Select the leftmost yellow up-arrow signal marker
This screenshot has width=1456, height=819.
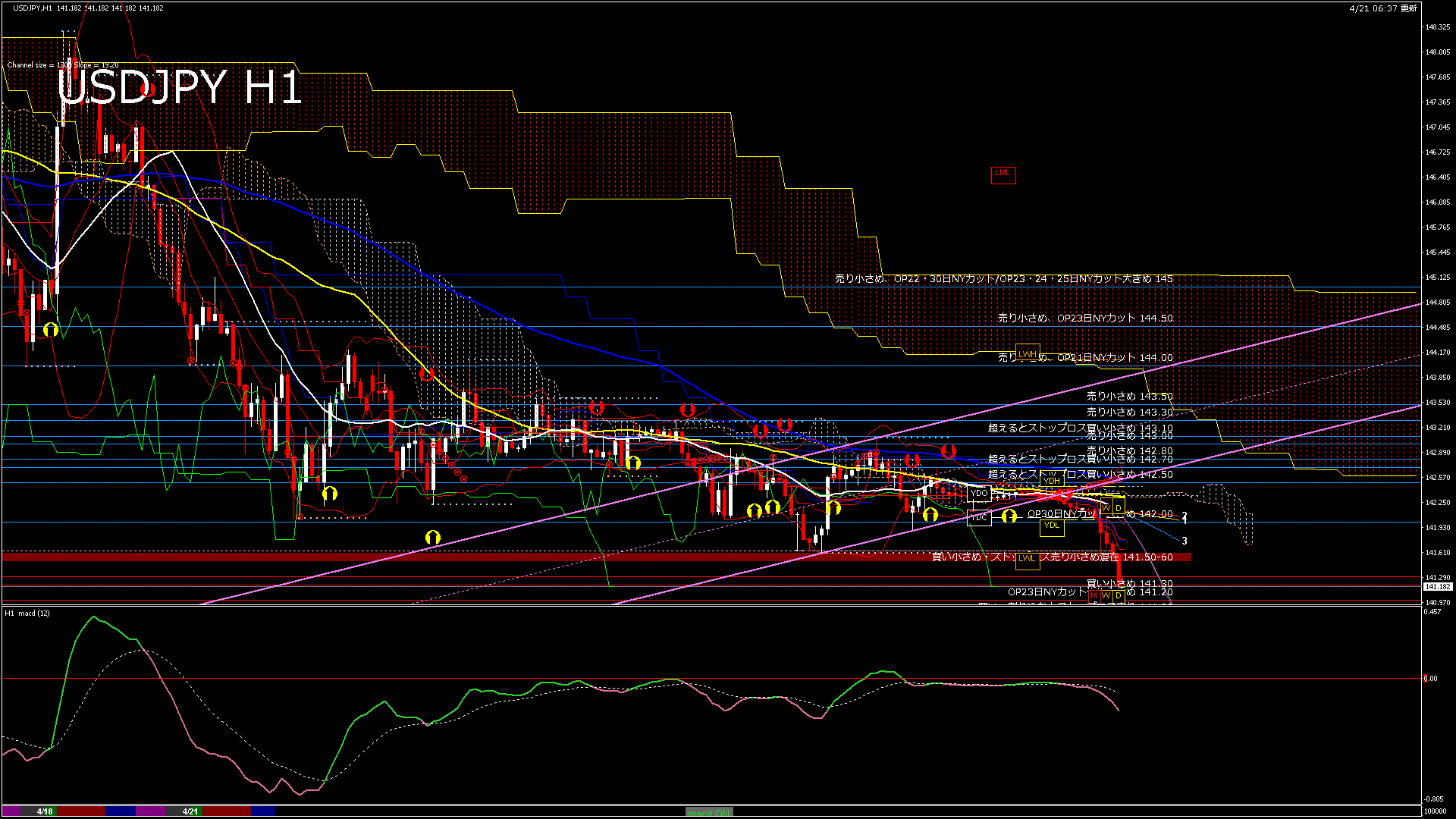coord(51,330)
